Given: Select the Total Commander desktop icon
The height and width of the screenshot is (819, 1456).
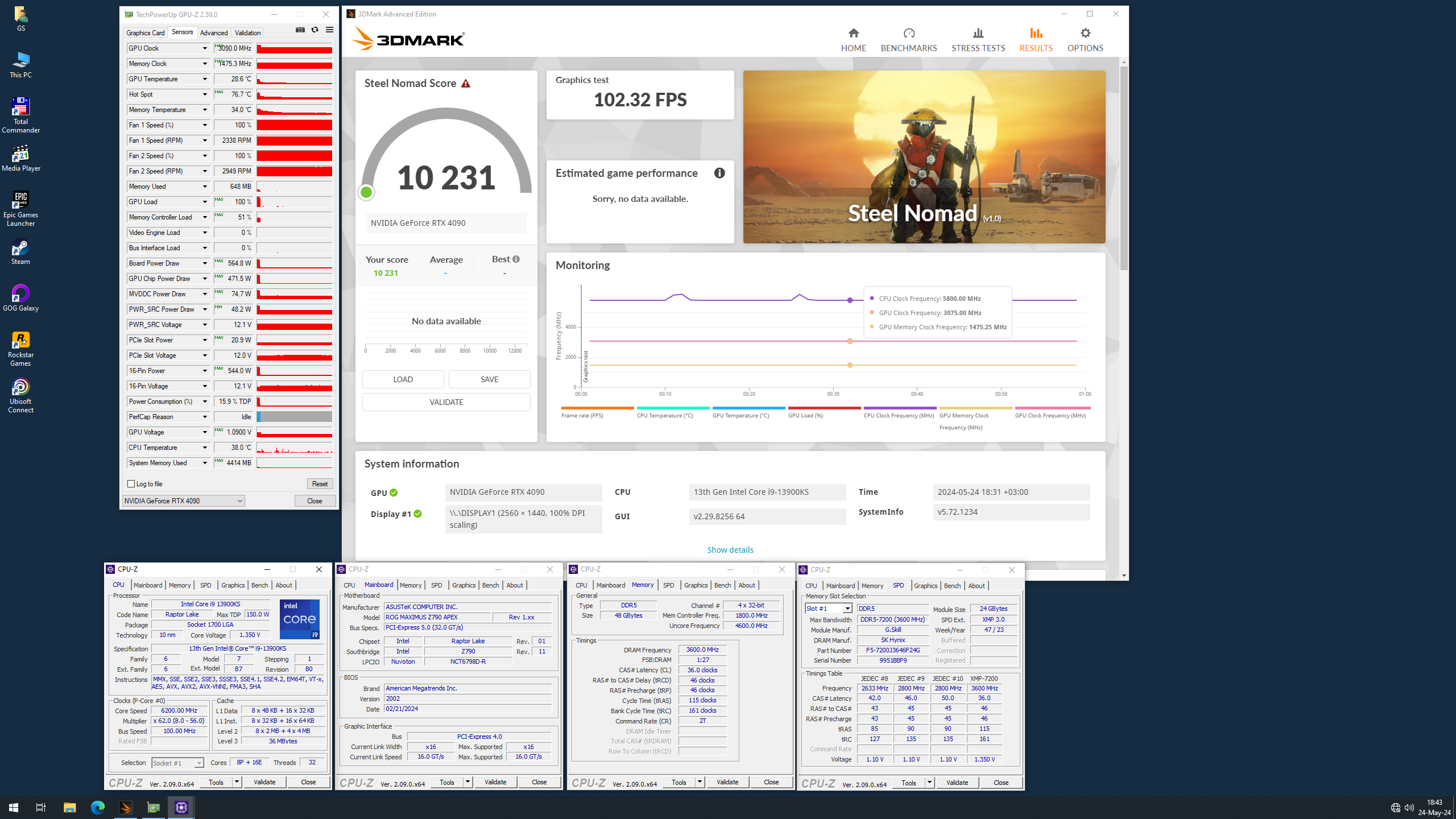Looking at the screenshot, I should (x=20, y=115).
